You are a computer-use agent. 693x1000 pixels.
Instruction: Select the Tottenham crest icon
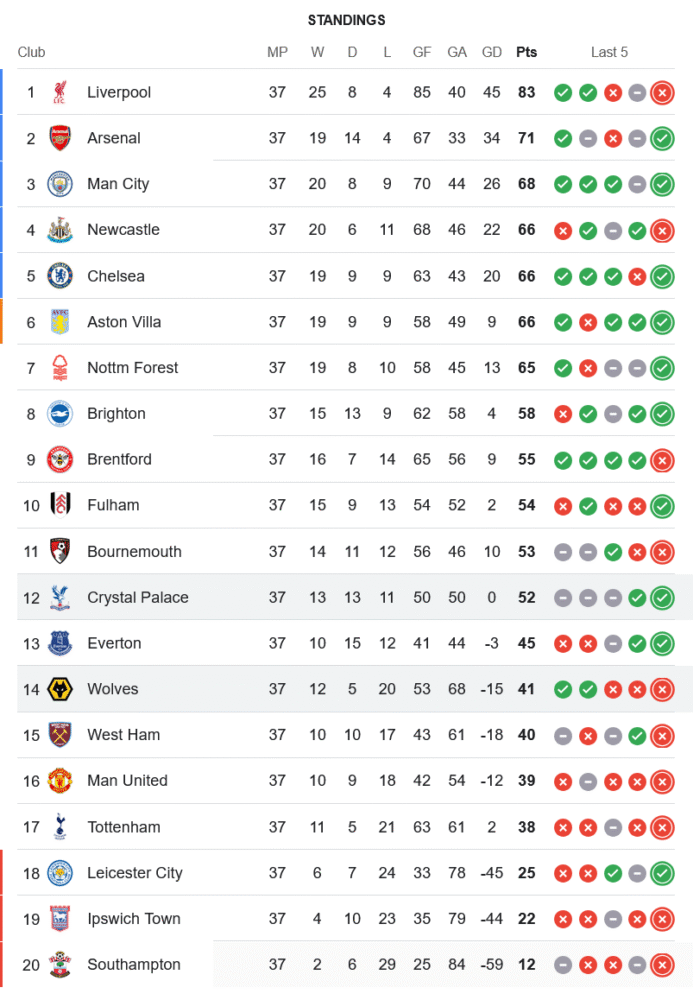coord(60,827)
